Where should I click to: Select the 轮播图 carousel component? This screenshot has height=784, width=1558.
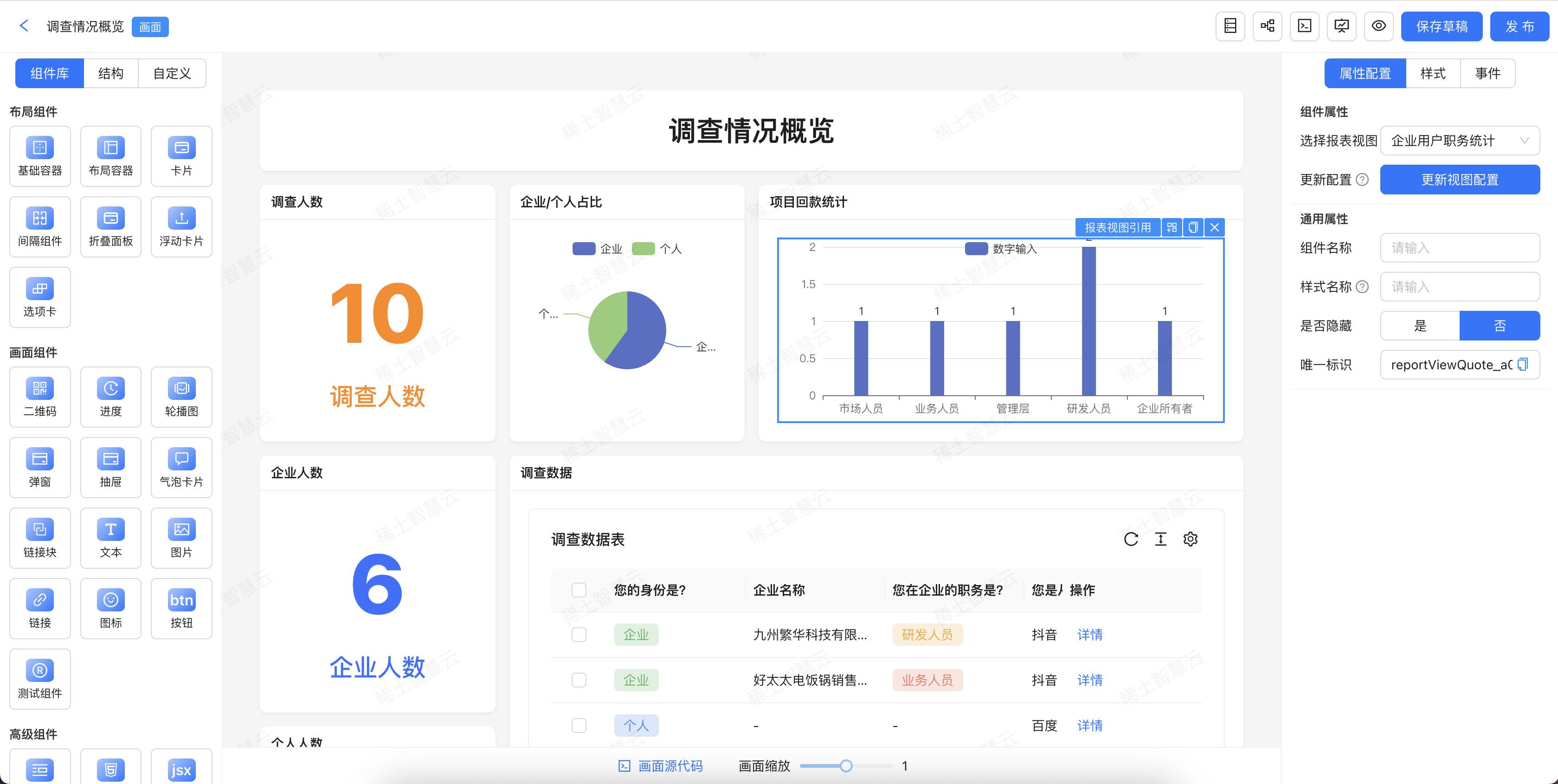(x=181, y=396)
